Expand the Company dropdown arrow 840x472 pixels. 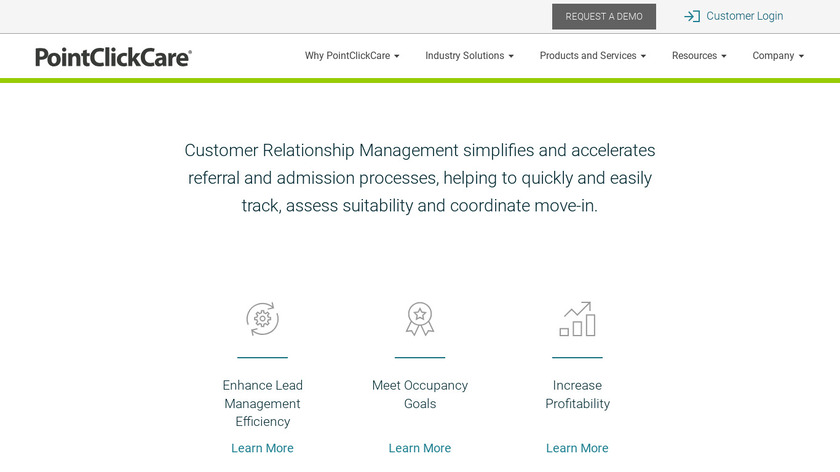coord(801,56)
